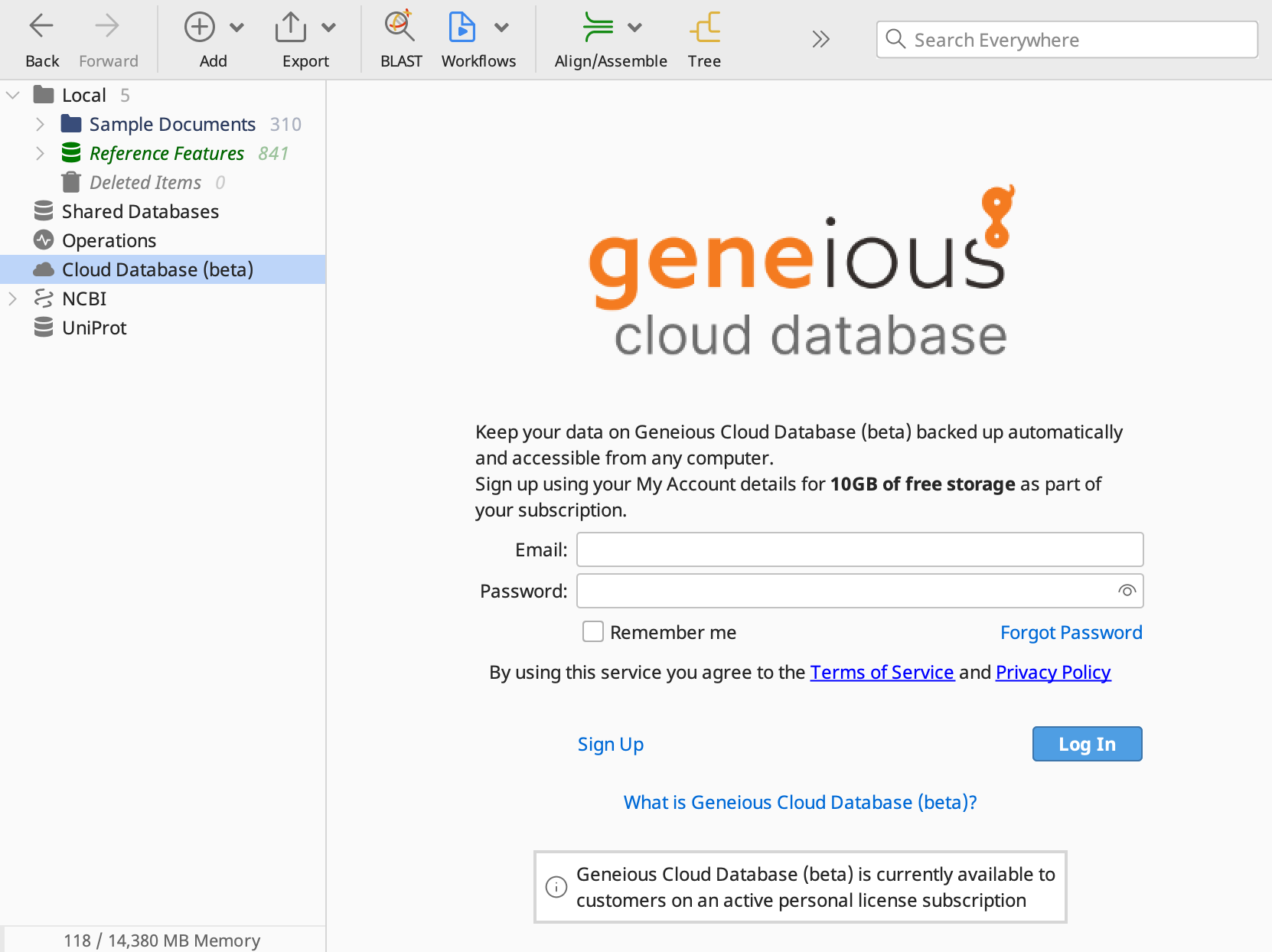Viewport: 1272px width, 952px height.
Task: Toggle password visibility with the eye icon
Action: 1126,591
